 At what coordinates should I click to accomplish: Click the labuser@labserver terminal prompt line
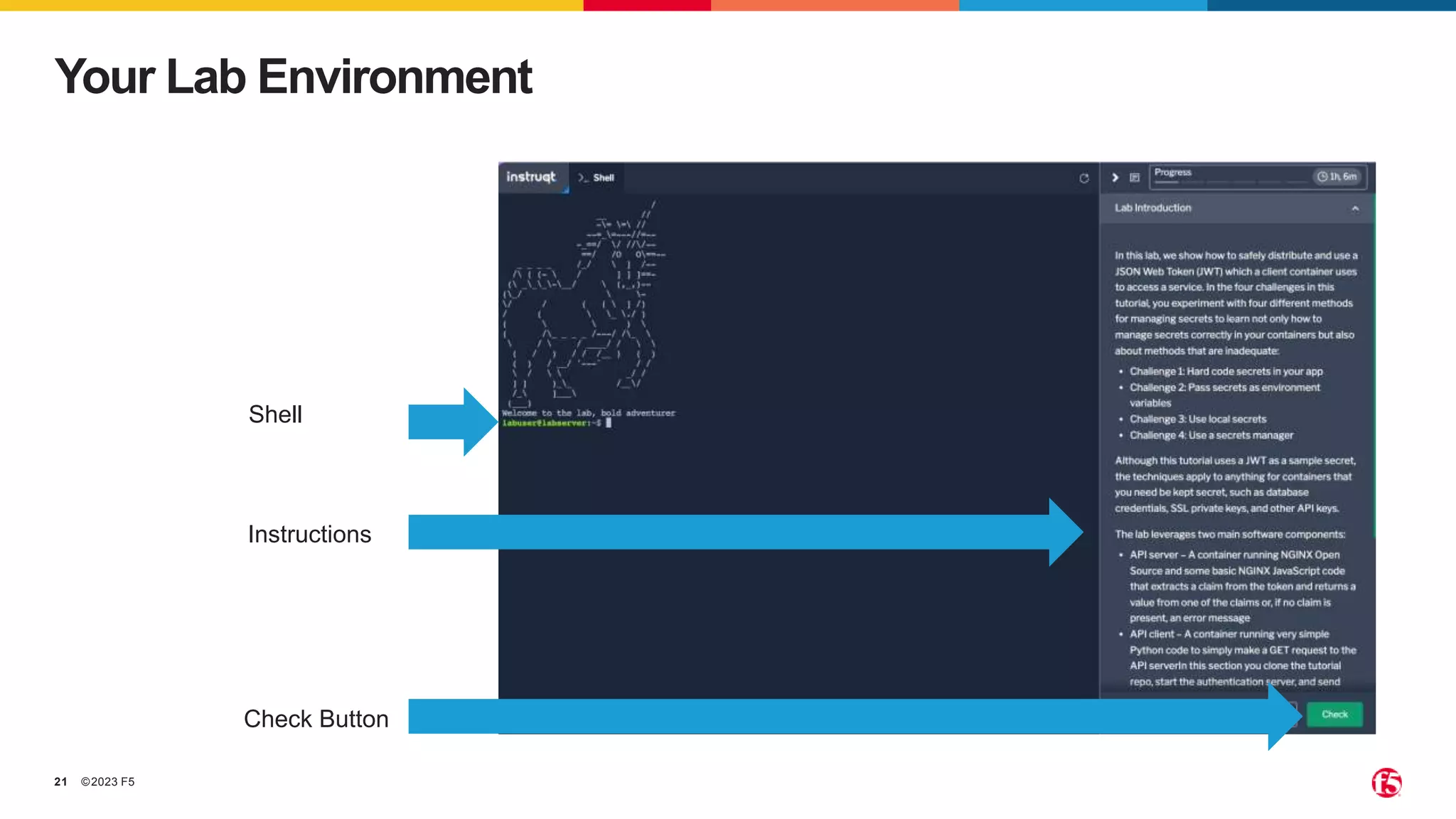[552, 423]
